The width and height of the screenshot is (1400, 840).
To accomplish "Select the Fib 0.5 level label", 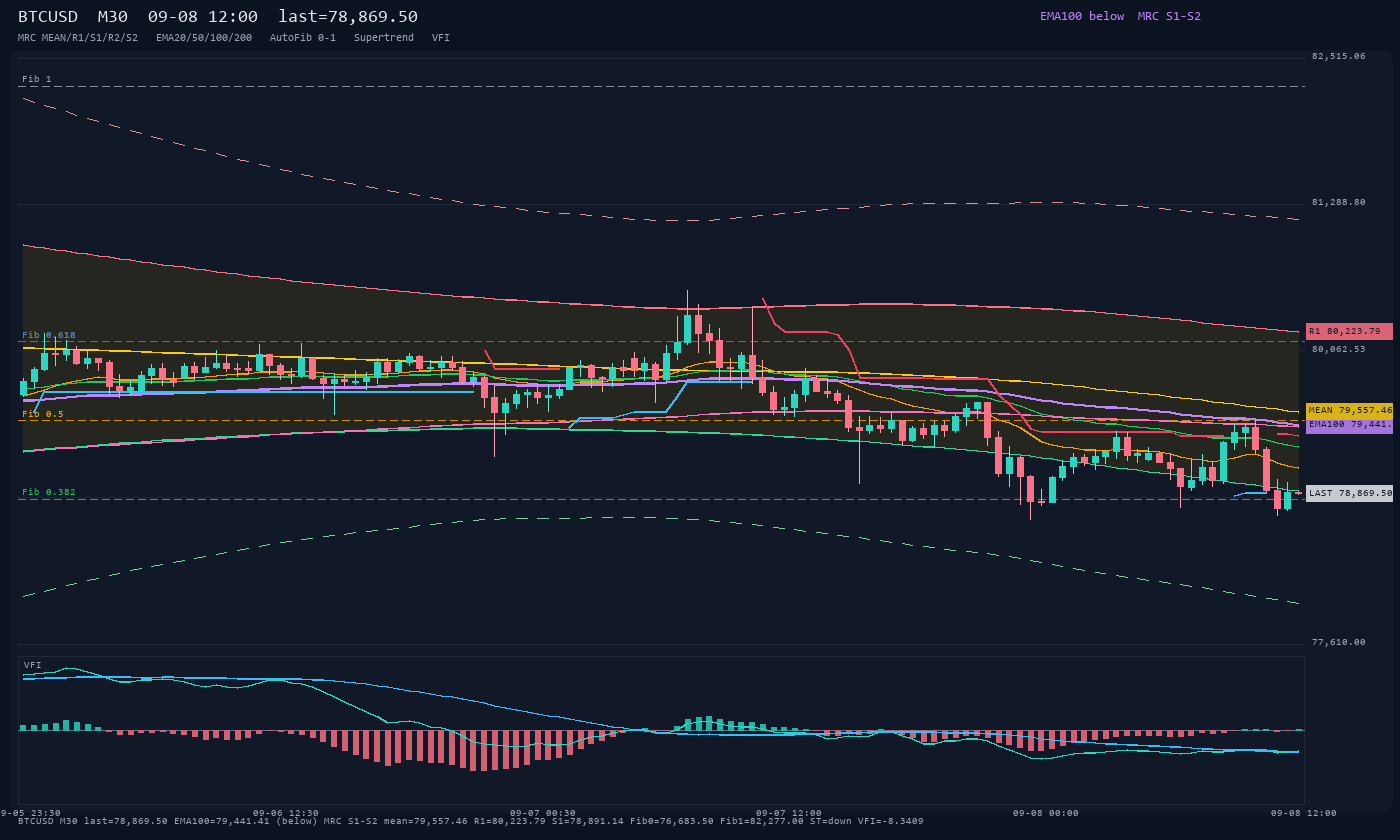I will click(43, 414).
